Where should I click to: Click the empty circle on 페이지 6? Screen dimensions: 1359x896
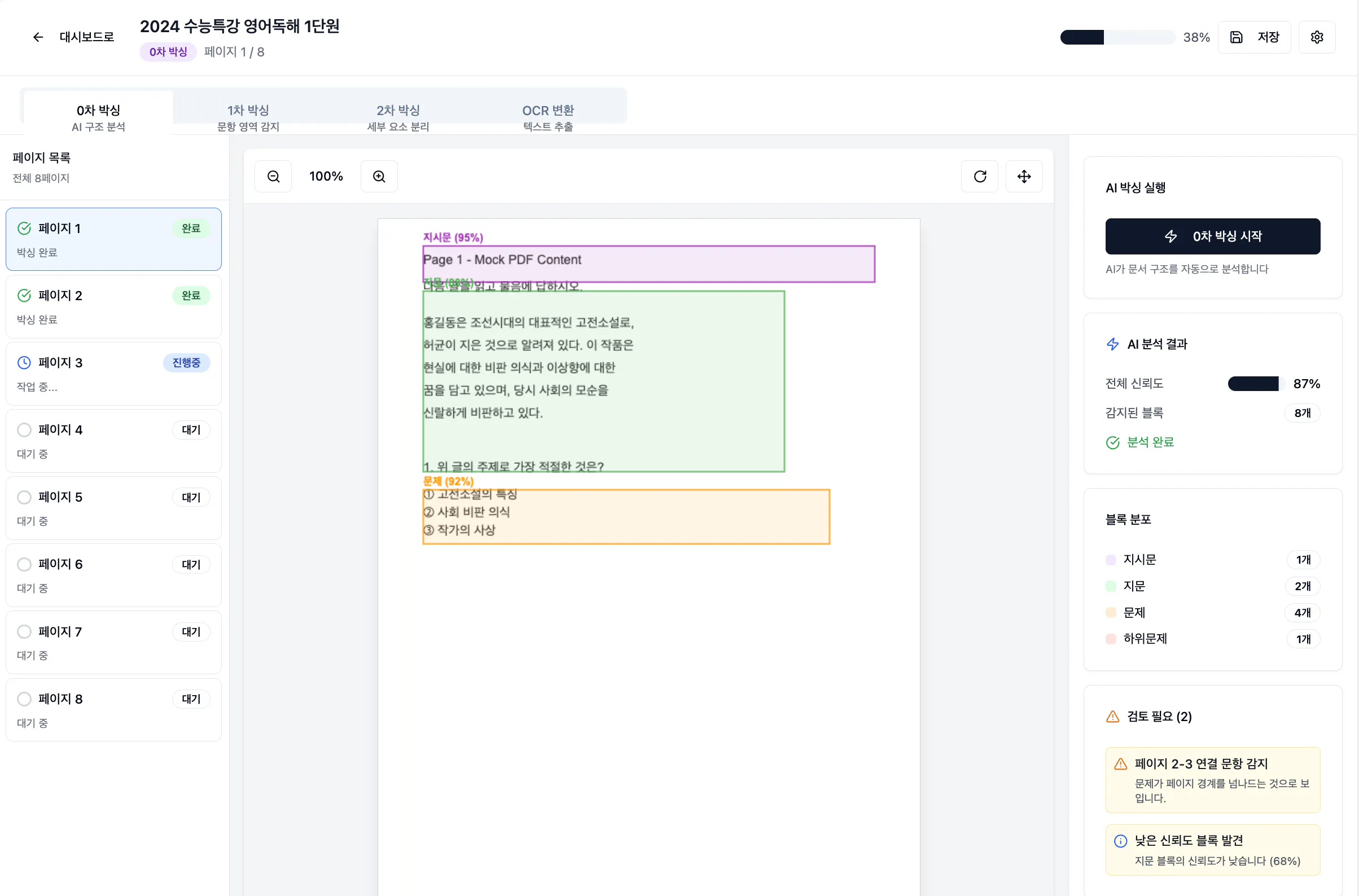tap(24, 565)
